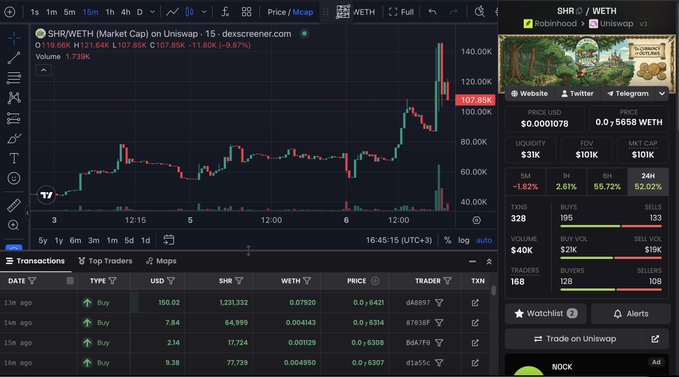Toggle auto scale on the chart
Viewport: 679px width, 377px height.
coord(484,240)
